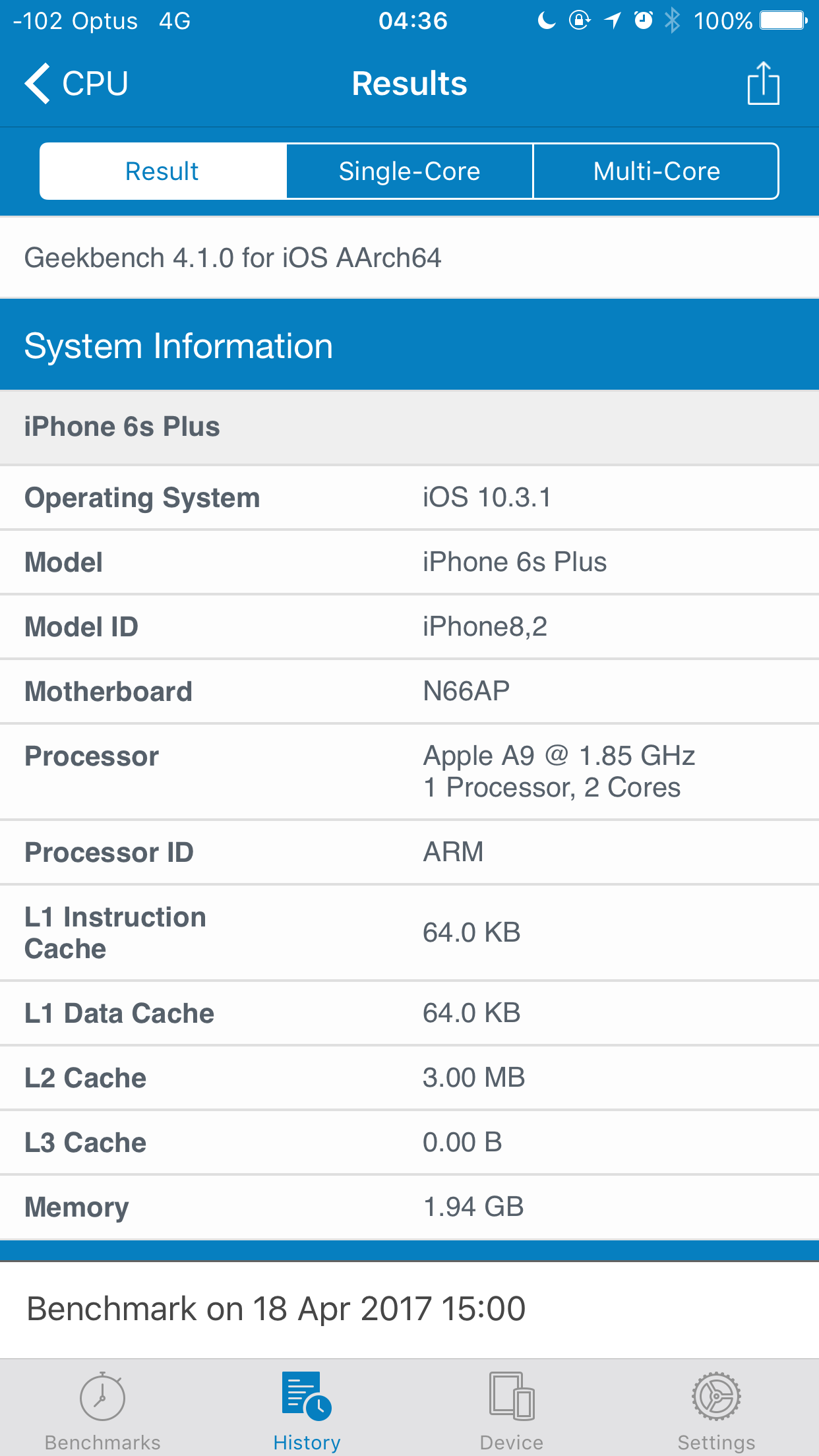
Task: Tap the System Information header
Action: click(x=409, y=346)
